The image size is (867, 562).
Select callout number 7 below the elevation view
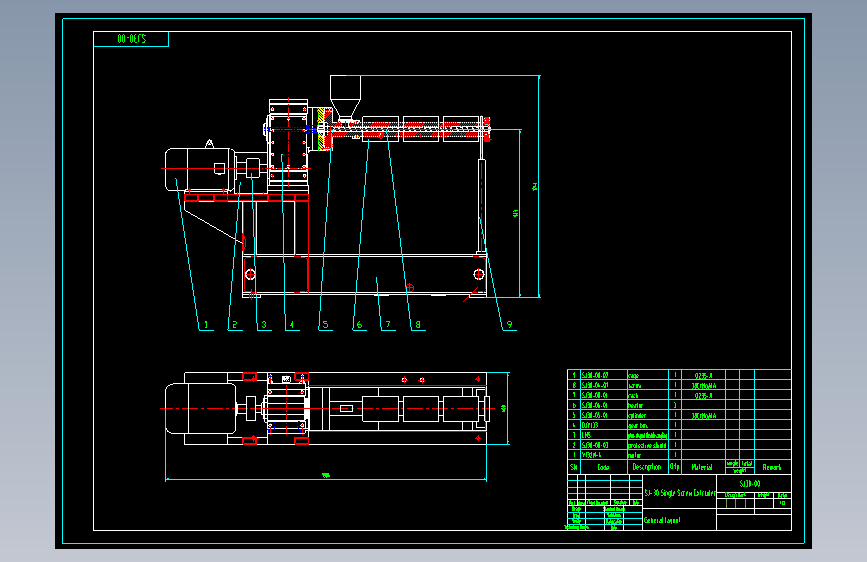(388, 325)
